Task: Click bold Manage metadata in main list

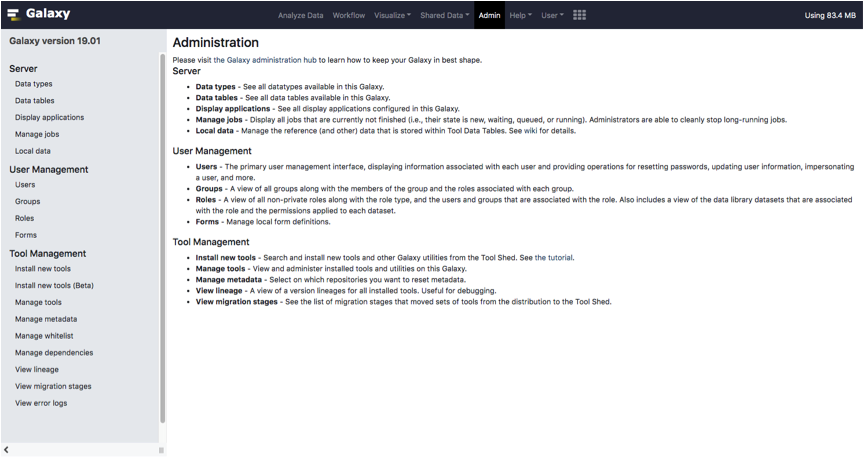Action: (x=229, y=279)
